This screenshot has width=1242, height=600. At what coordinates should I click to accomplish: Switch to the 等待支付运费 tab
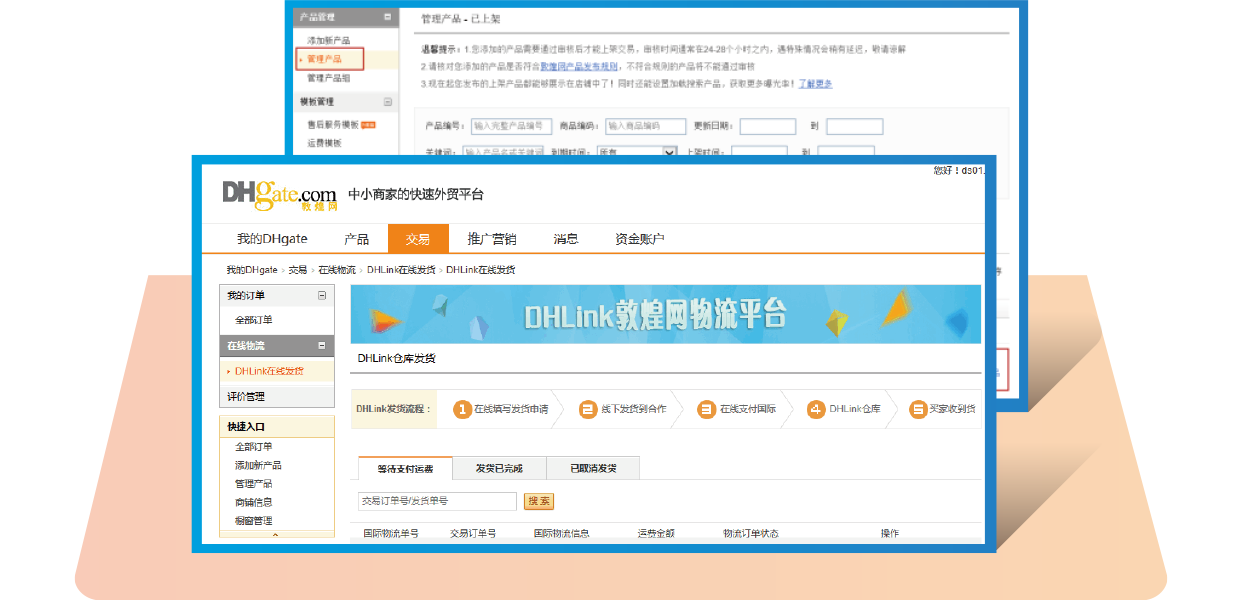click(x=405, y=468)
